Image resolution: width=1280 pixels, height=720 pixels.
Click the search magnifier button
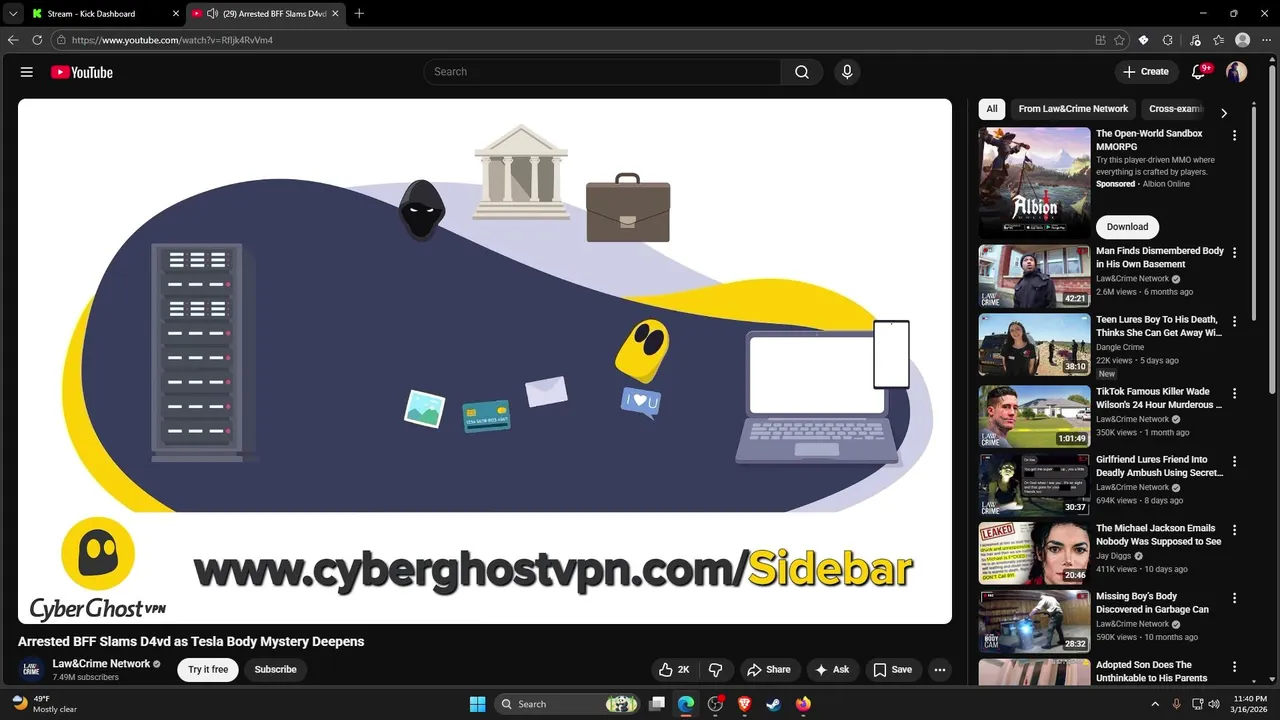(802, 72)
